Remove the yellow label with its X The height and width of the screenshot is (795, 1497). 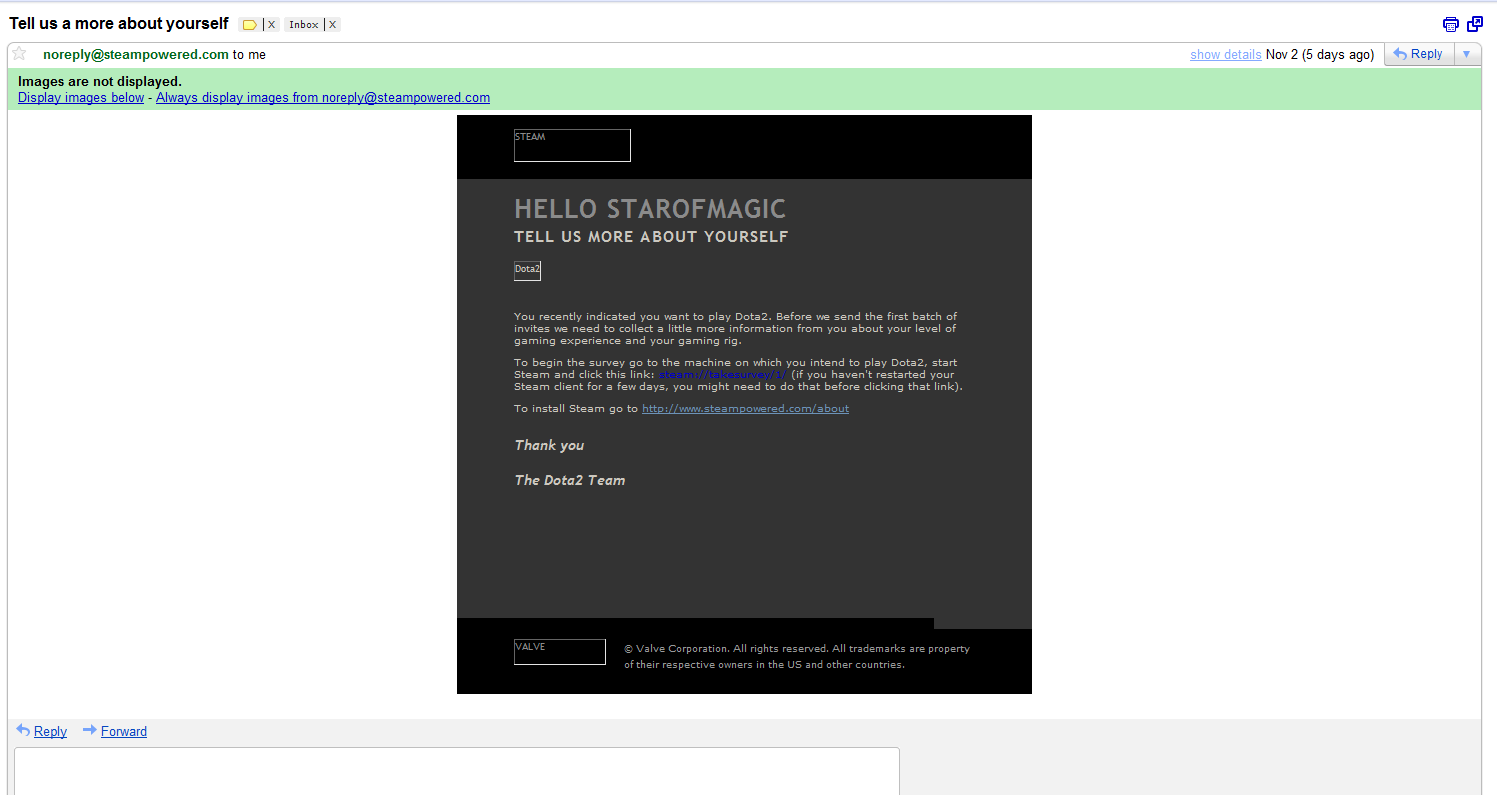pos(271,25)
